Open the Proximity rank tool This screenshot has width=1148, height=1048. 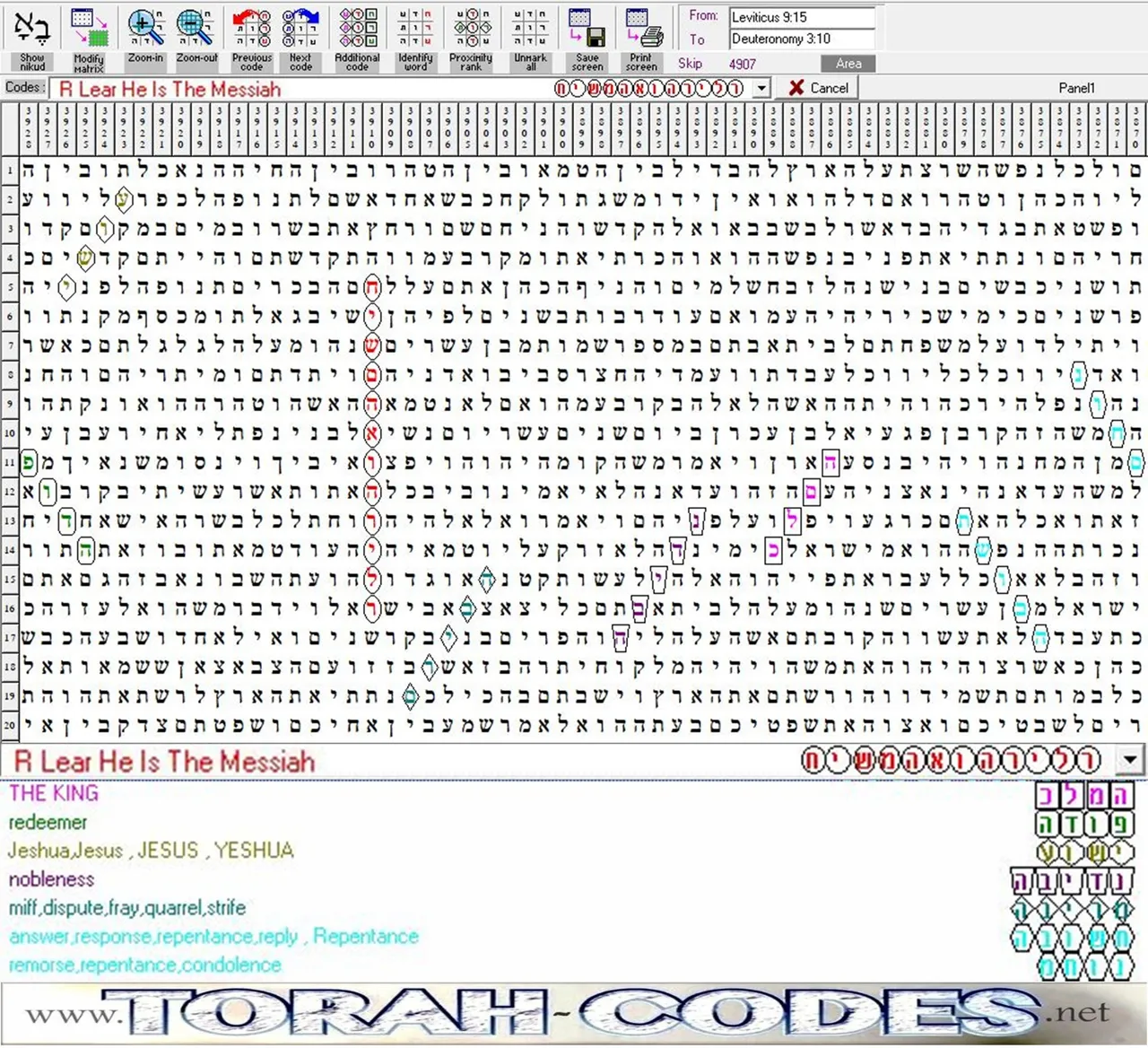click(471, 29)
